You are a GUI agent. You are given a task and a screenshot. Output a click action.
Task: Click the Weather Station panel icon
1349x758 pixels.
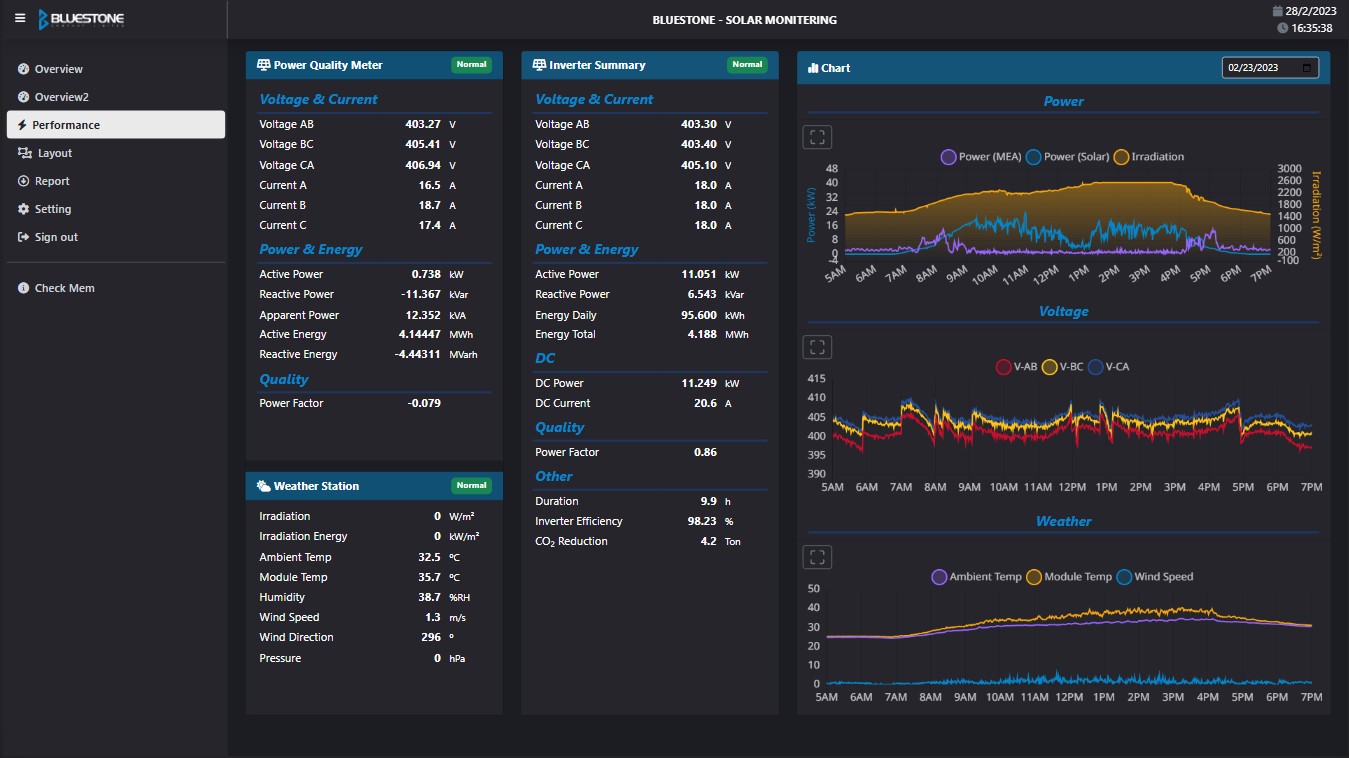tap(263, 486)
